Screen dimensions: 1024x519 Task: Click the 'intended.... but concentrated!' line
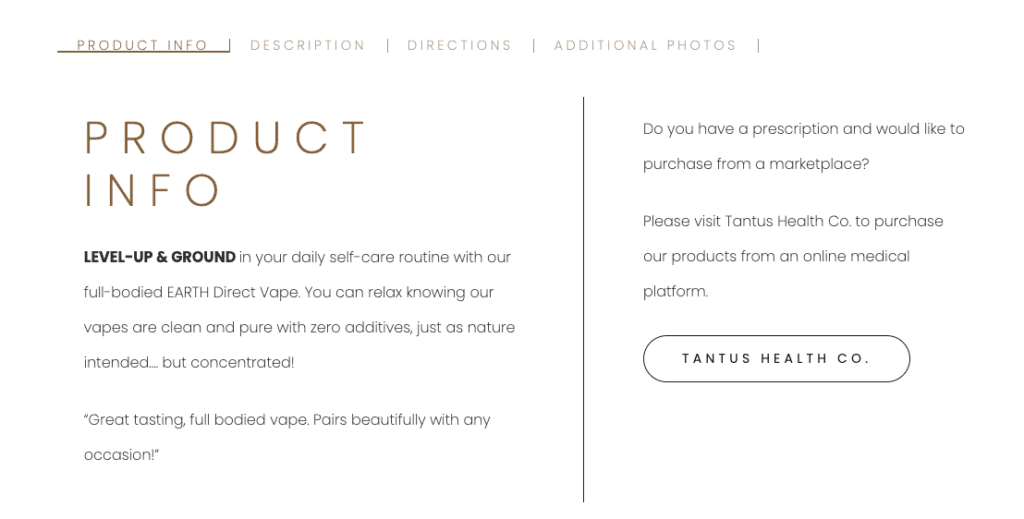189,362
